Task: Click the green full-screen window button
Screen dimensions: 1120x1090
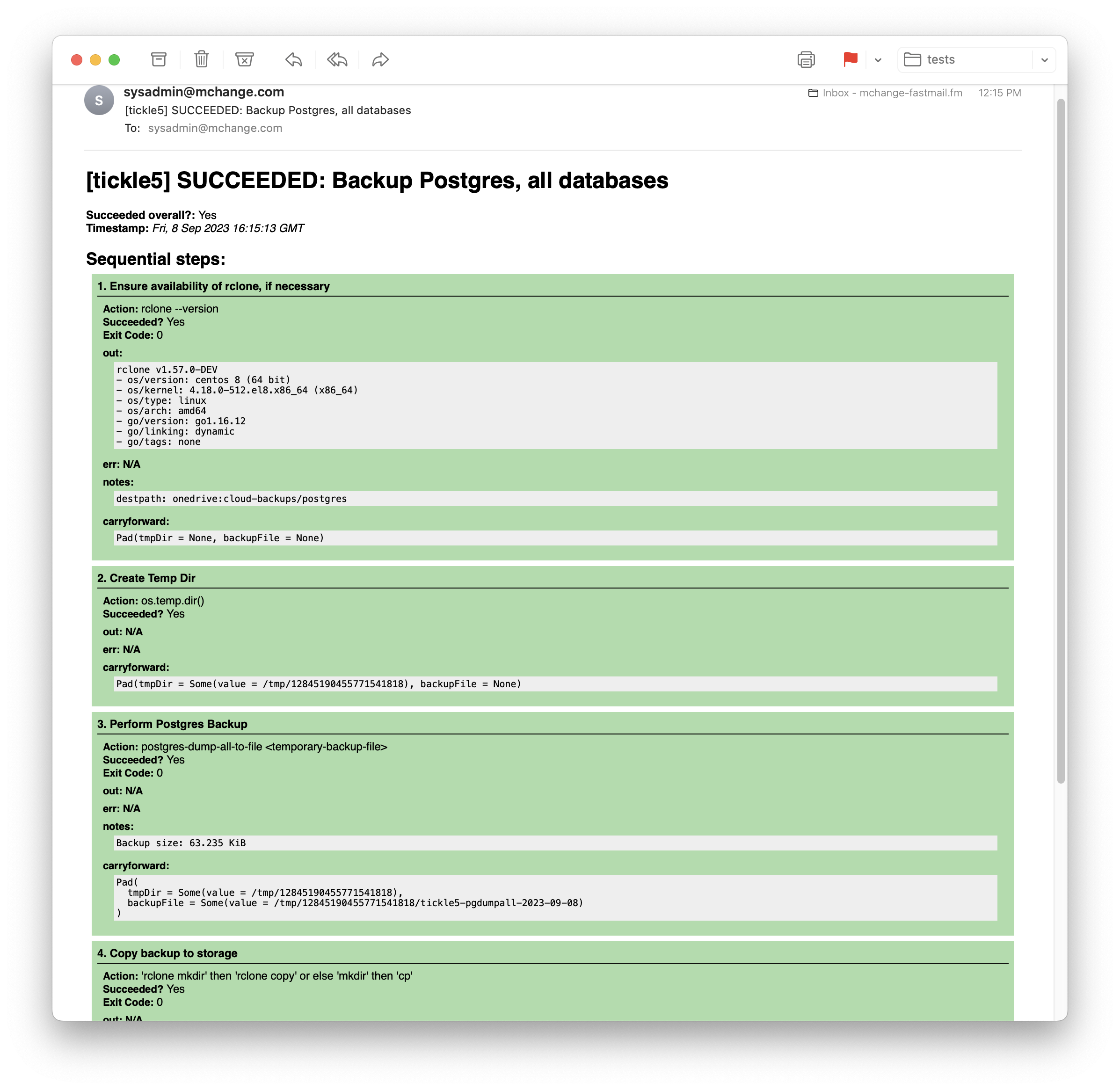Action: pos(114,60)
